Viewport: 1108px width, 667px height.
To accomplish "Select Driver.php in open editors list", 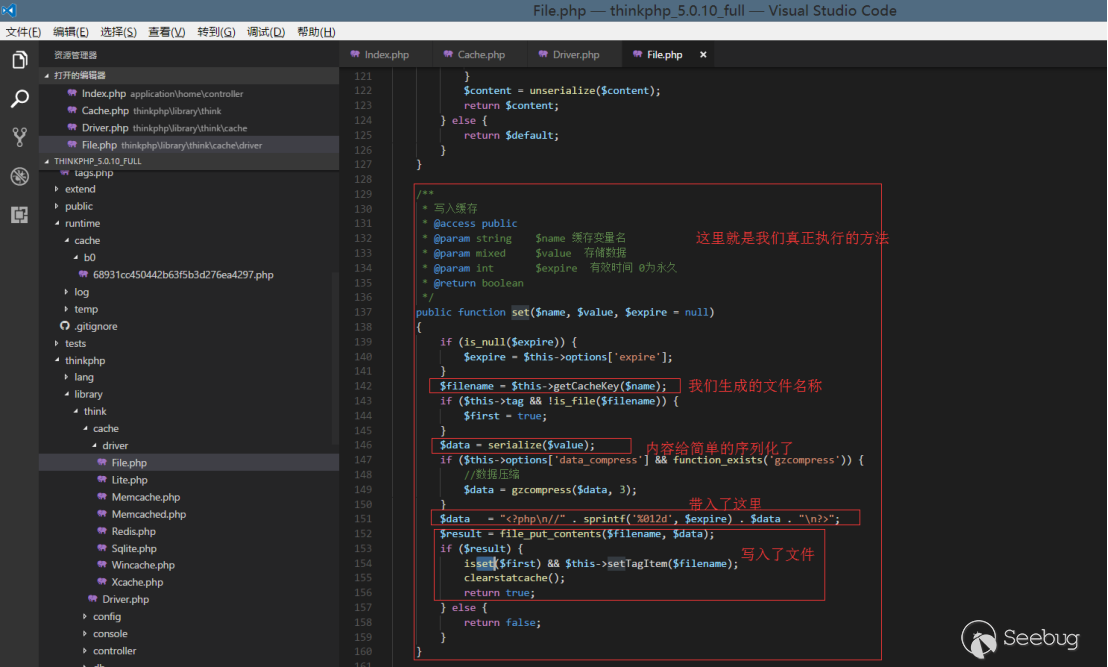I will coord(104,128).
